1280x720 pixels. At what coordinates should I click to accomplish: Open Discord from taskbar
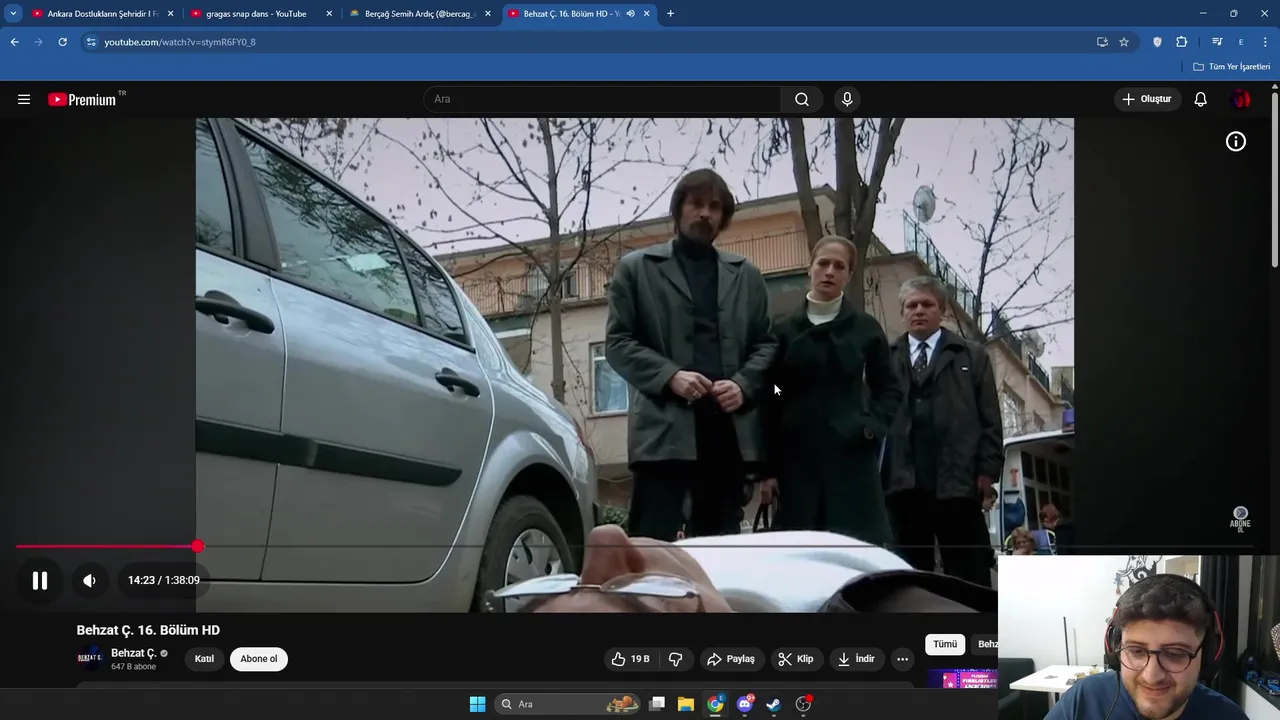point(744,704)
